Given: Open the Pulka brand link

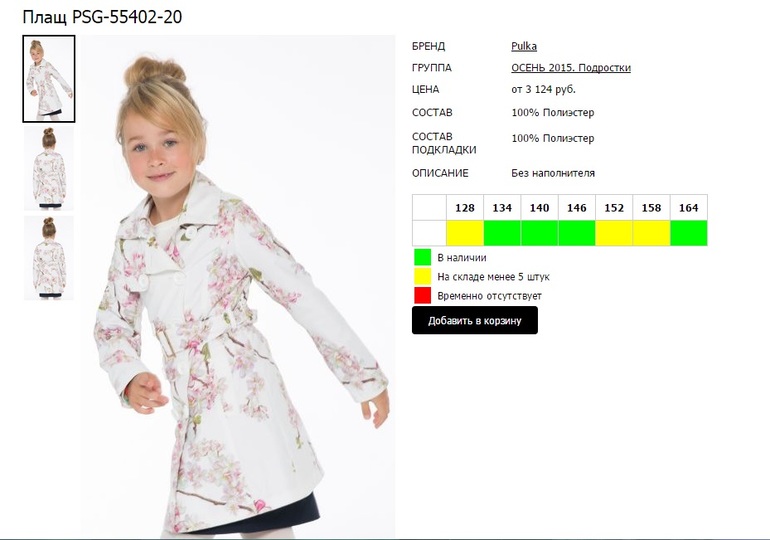Looking at the screenshot, I should point(524,46).
